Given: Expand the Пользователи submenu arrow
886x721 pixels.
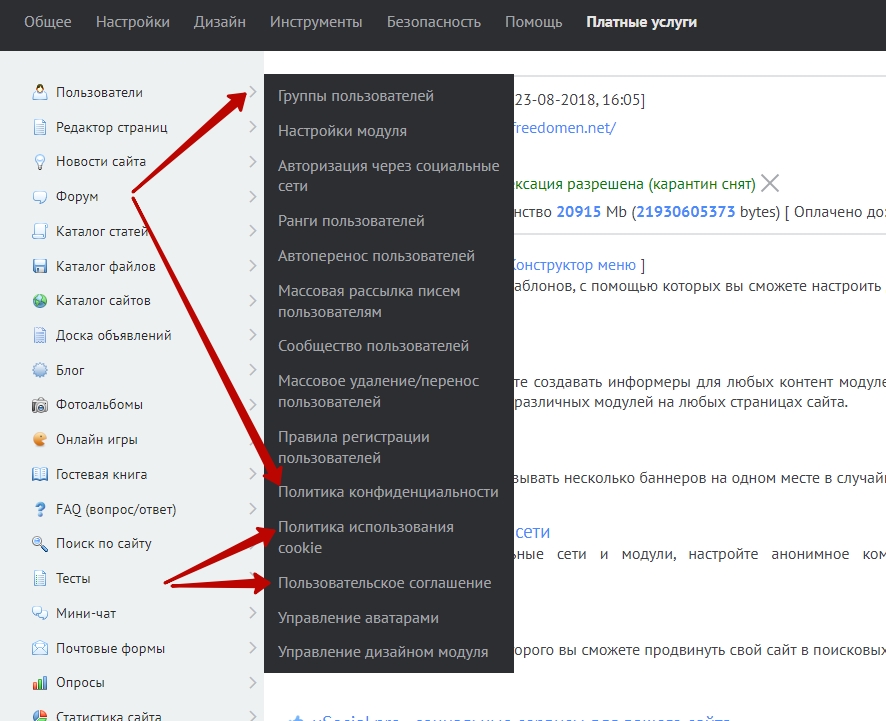Looking at the screenshot, I should pyautogui.click(x=252, y=93).
